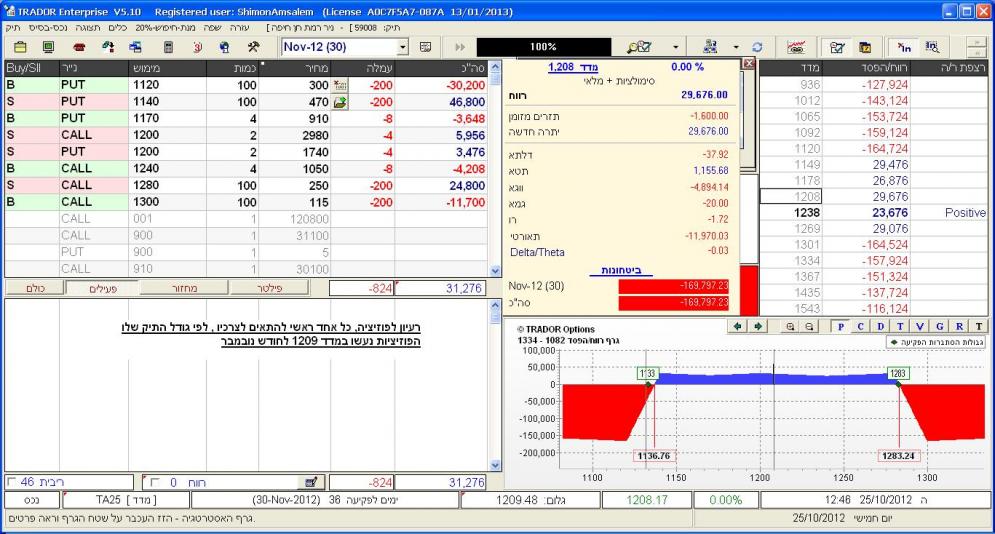Open the dropdown arrow beside the magnifier checklist icon
995x534 pixels.
[674, 47]
